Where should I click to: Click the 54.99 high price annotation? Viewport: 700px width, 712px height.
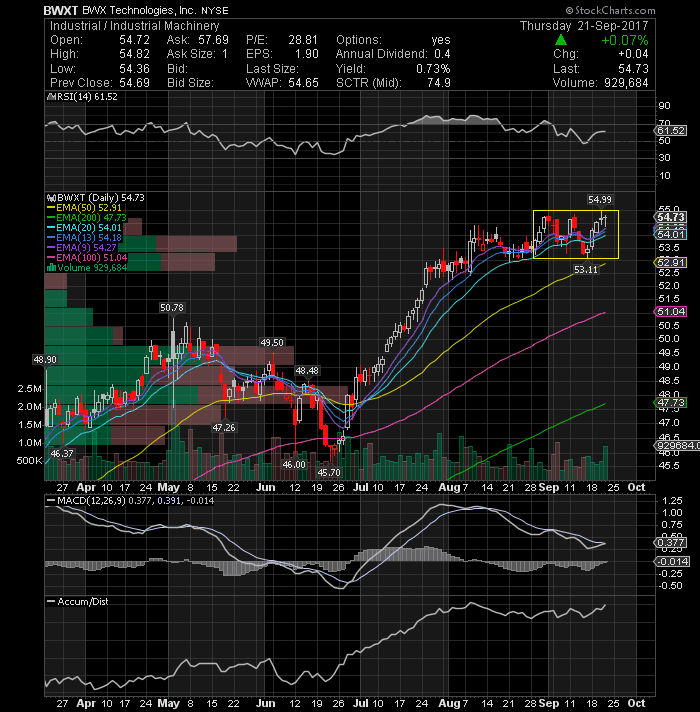[x=600, y=200]
